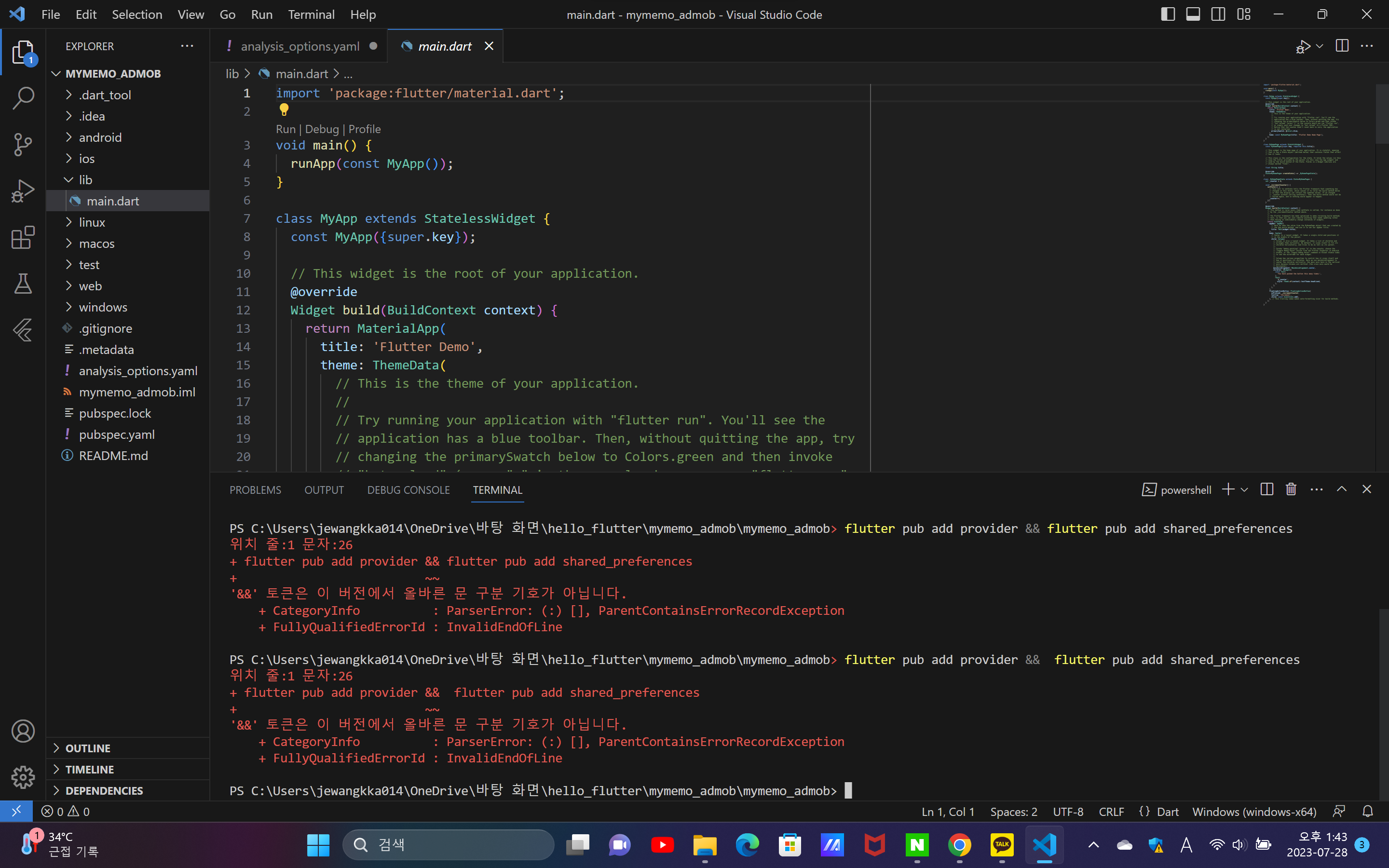Open Customize Layout icon in title bar
This screenshot has width=1389, height=868.
[1244, 14]
